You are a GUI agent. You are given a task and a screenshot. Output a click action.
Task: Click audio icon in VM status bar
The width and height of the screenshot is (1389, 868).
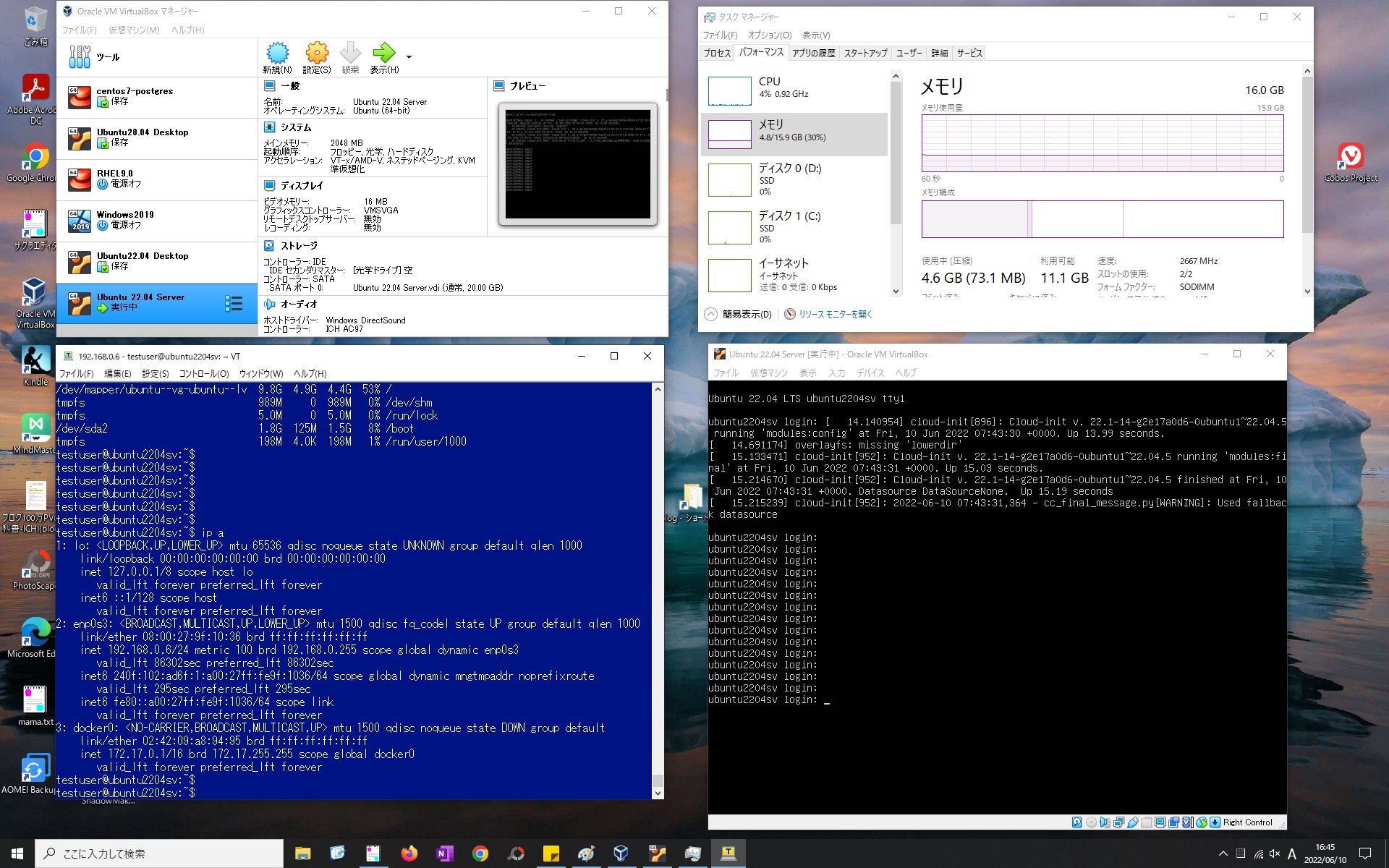point(1105,822)
